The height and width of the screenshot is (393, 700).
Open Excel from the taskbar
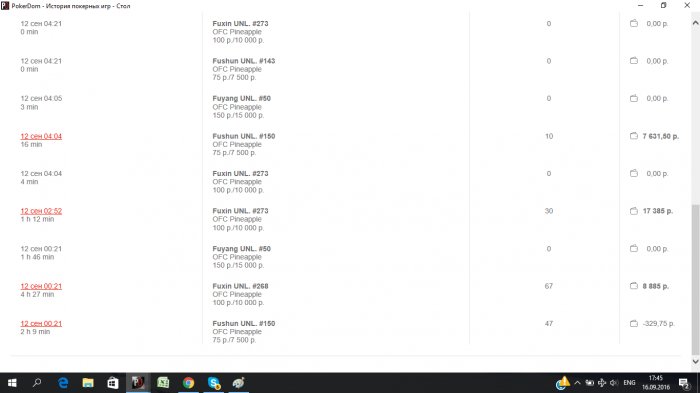[163, 383]
